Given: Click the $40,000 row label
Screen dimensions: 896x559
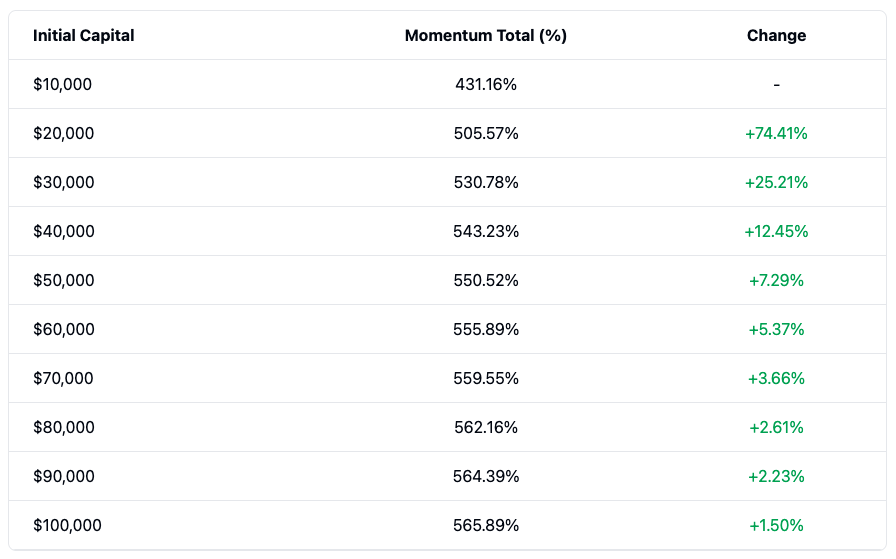Looking at the screenshot, I should pos(64,232).
